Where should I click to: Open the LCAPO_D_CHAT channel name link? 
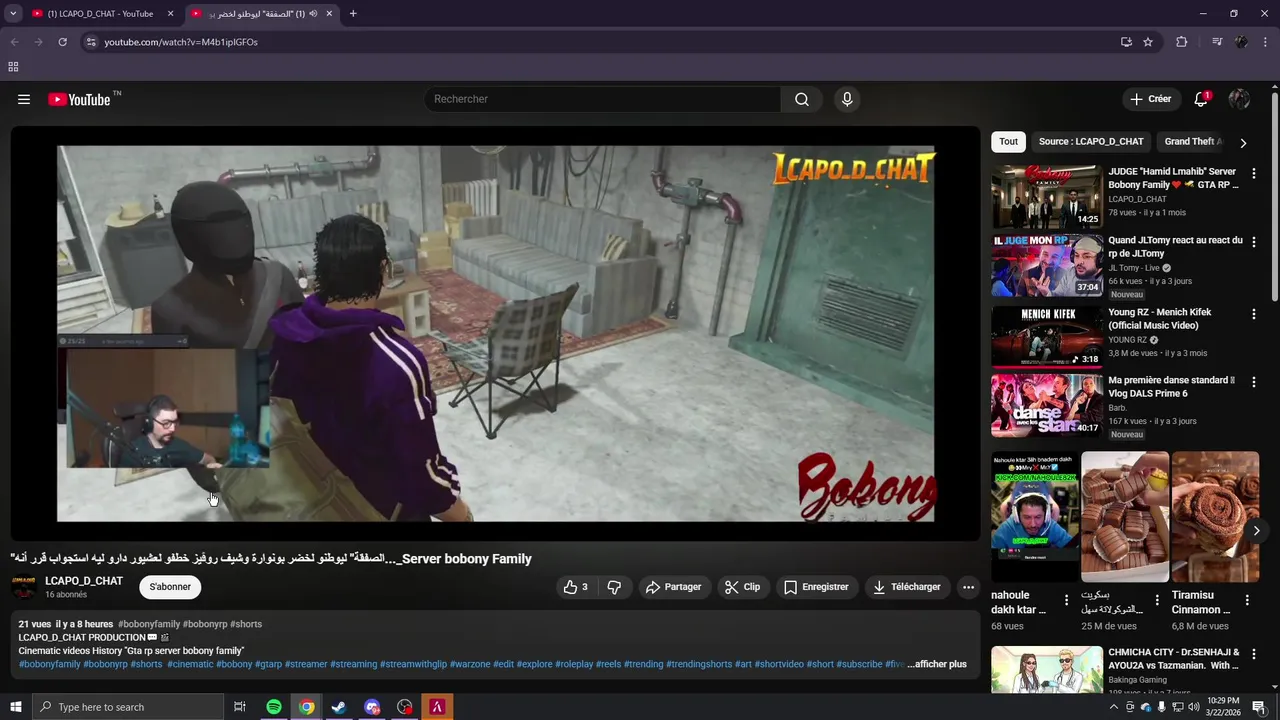click(84, 581)
